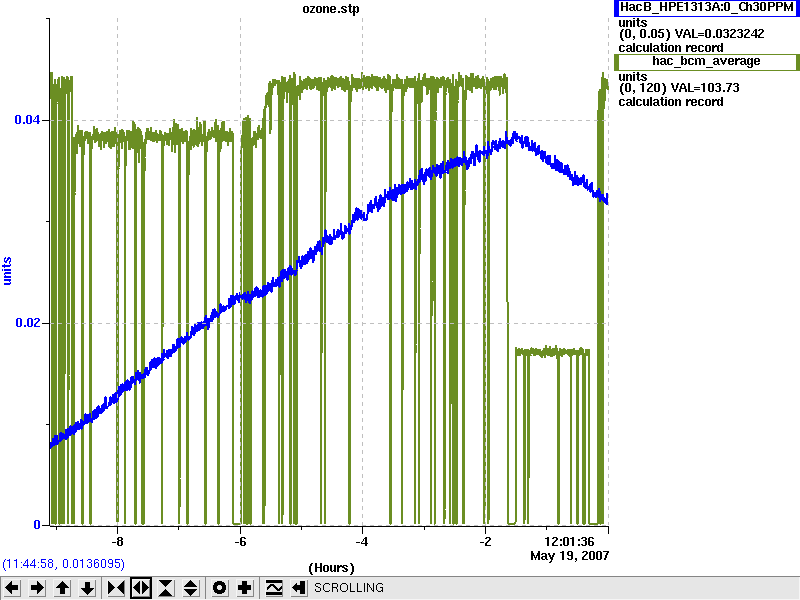Click the return-to-scrolling arrow icon

[x=299, y=588]
